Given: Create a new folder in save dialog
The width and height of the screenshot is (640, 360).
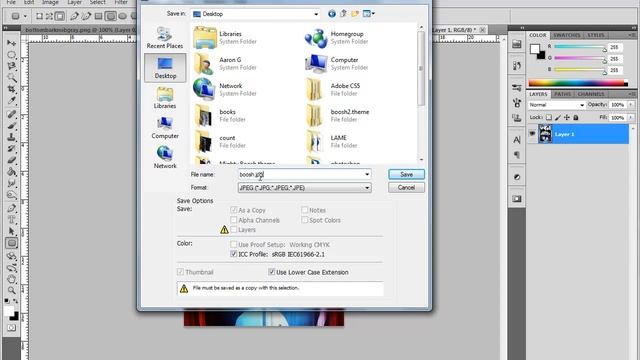Looking at the screenshot, I should (x=355, y=14).
